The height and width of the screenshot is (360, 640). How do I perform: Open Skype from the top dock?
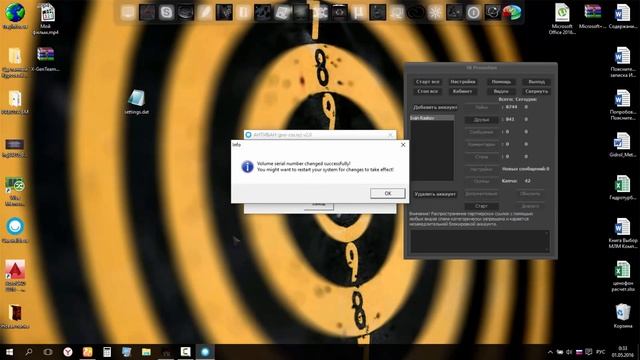tap(166, 13)
